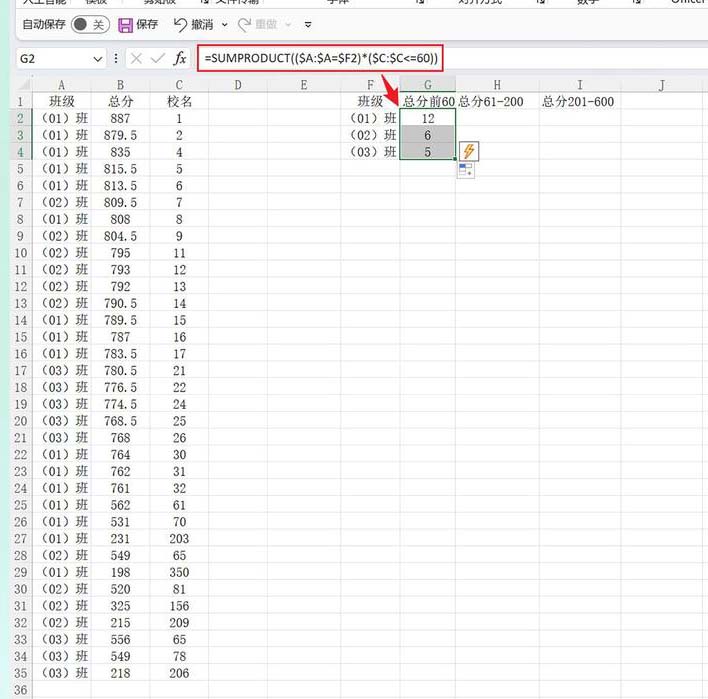Click score cell 780.5

[120, 371]
